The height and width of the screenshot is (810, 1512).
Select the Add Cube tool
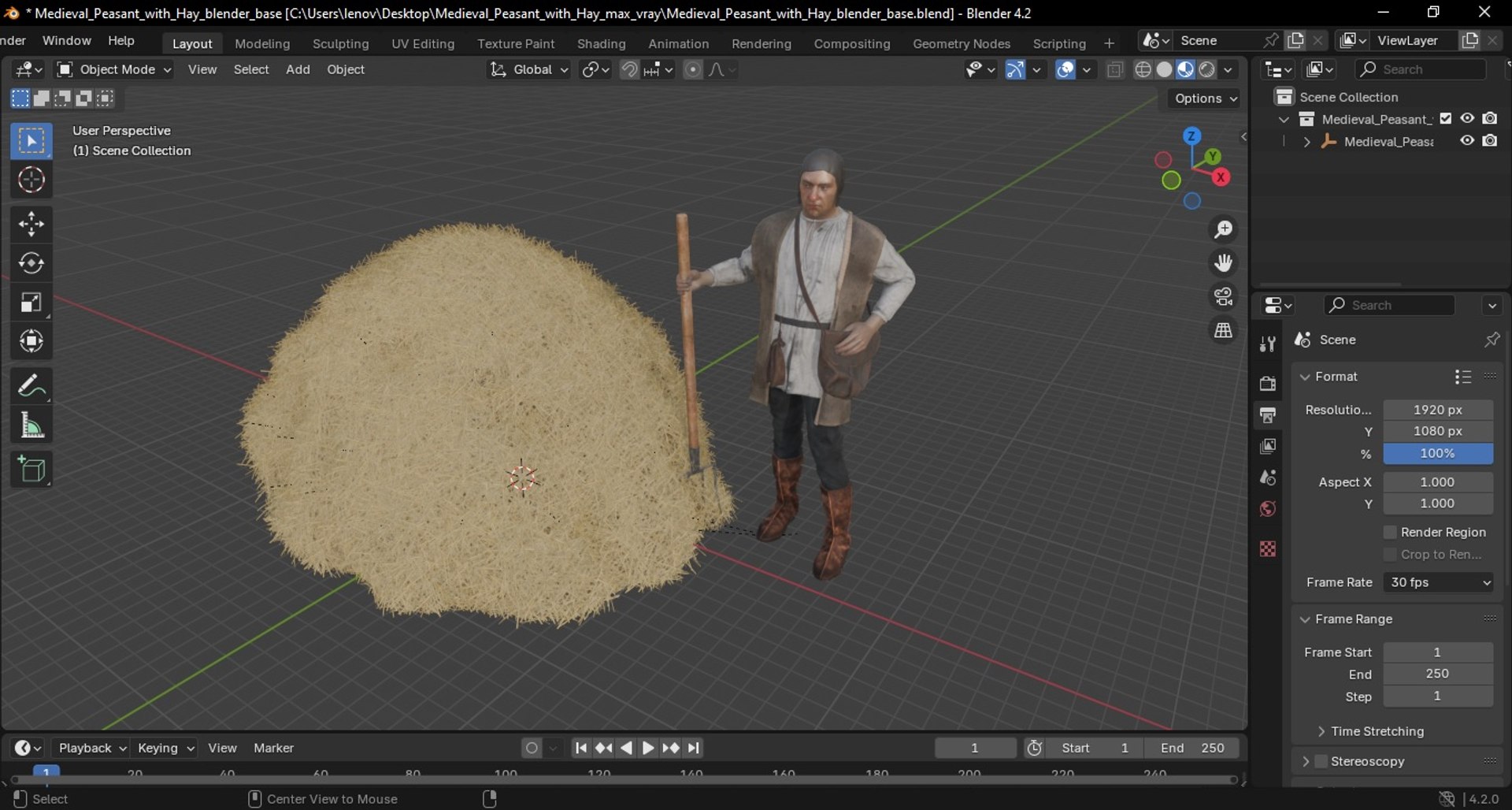(31, 470)
